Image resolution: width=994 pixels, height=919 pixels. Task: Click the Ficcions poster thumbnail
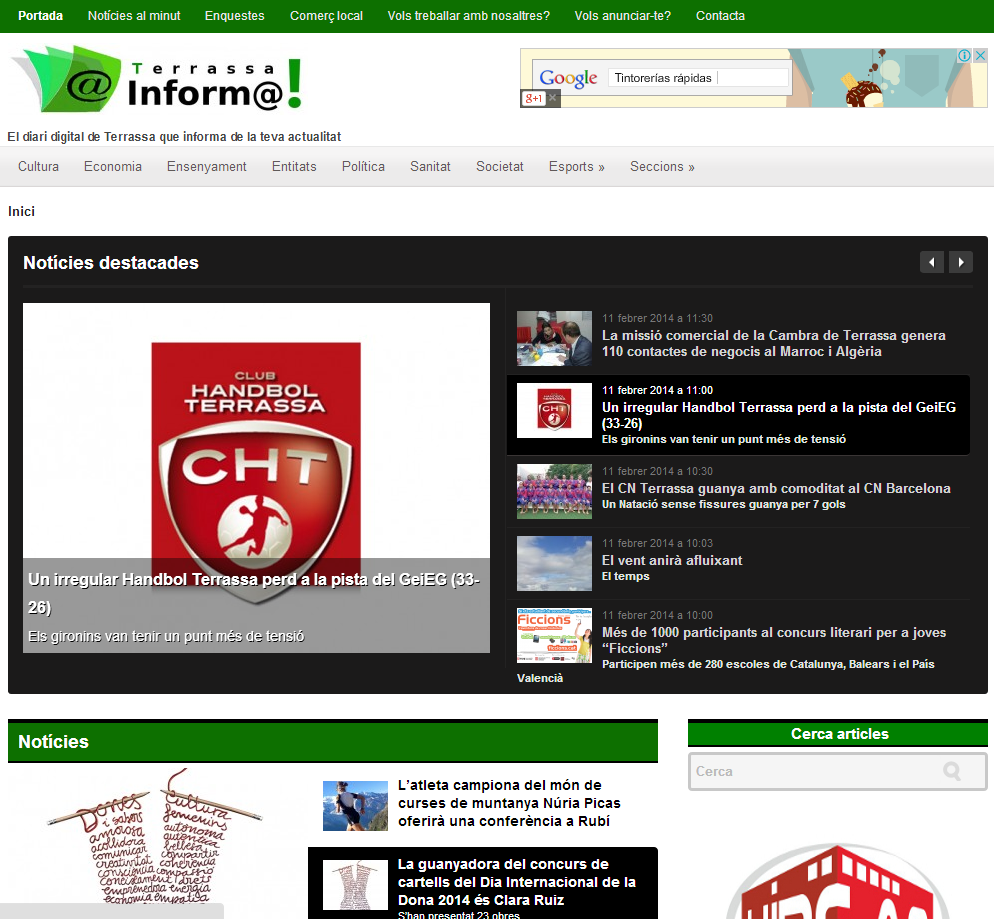tap(554, 636)
